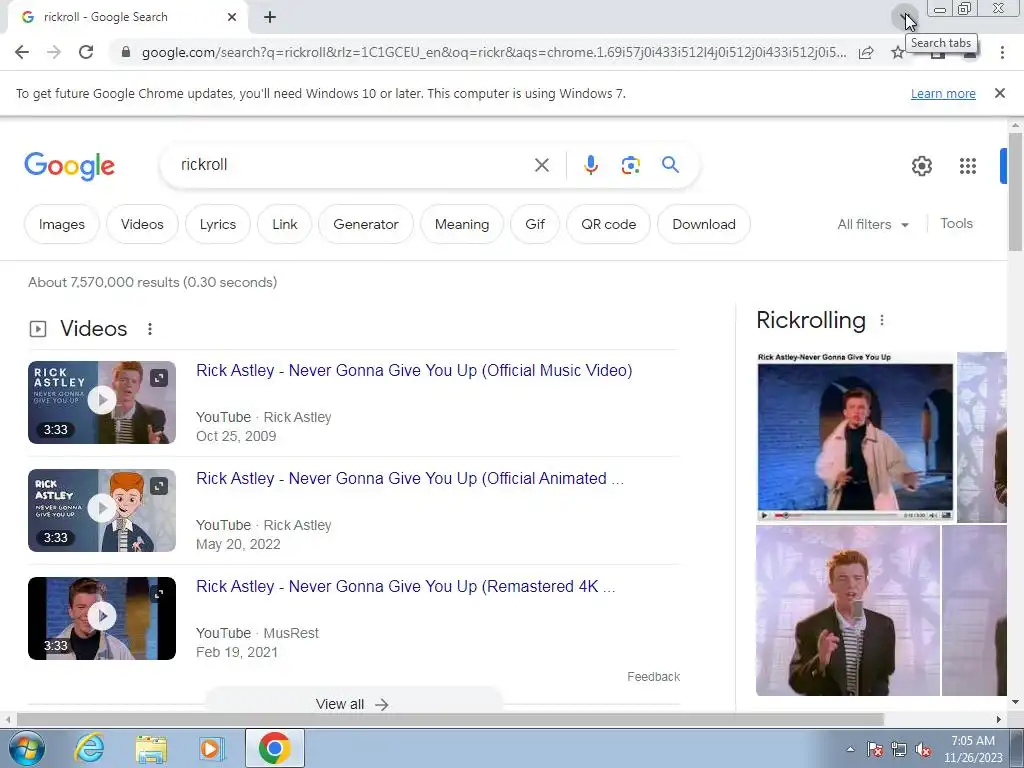Expand preview on Remastered 4K thumbnail
Viewport: 1024px width, 768px height.
159,594
